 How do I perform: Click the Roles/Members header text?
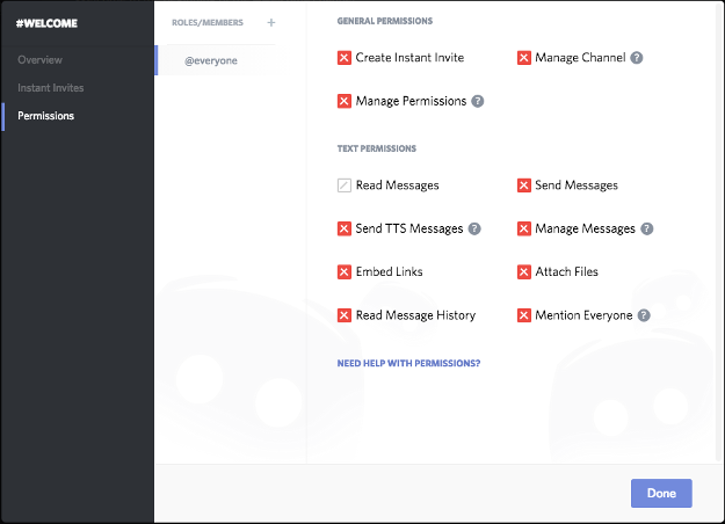coord(208,23)
